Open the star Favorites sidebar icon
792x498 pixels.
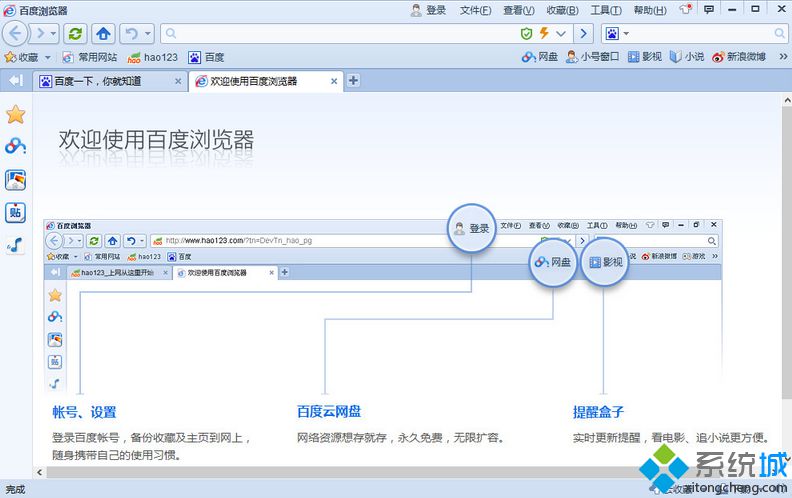coord(16,114)
